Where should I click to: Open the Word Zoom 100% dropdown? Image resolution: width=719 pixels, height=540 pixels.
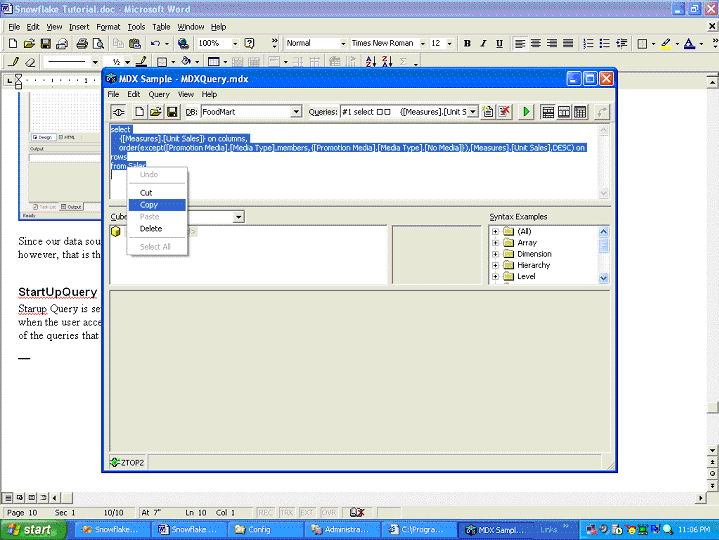(235, 44)
